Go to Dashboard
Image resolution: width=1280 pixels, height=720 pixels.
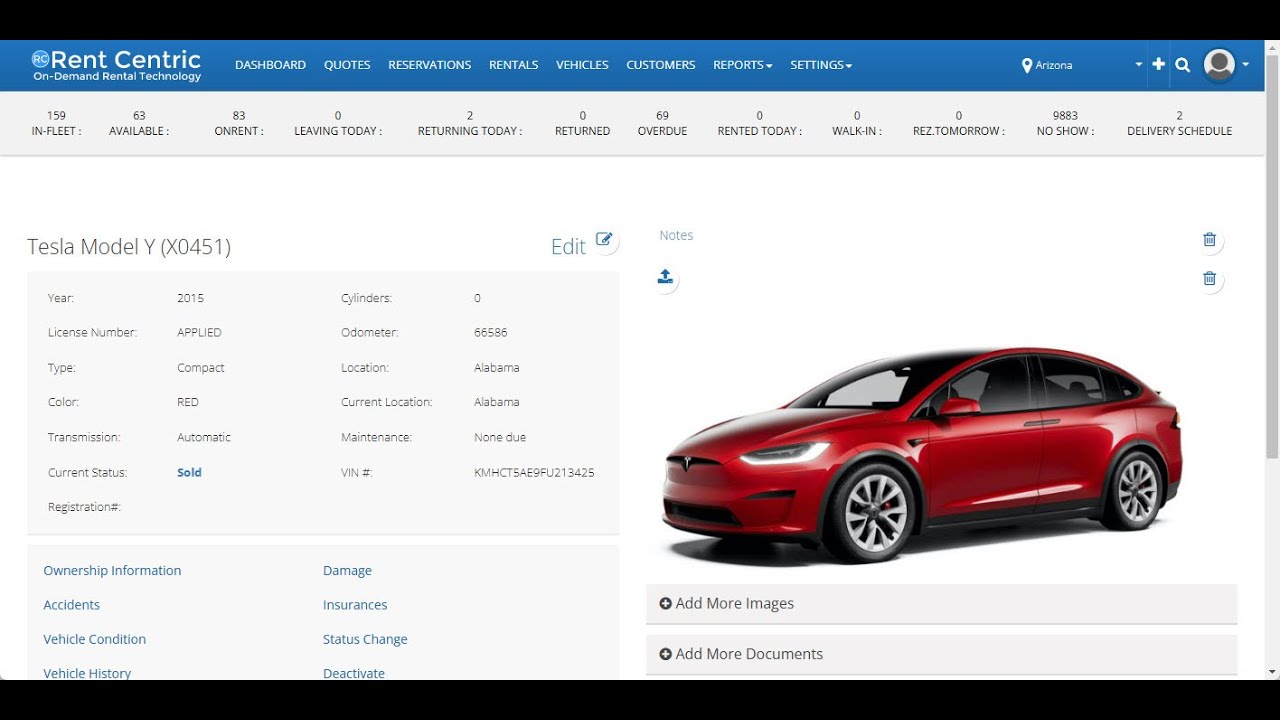pyautogui.click(x=270, y=65)
